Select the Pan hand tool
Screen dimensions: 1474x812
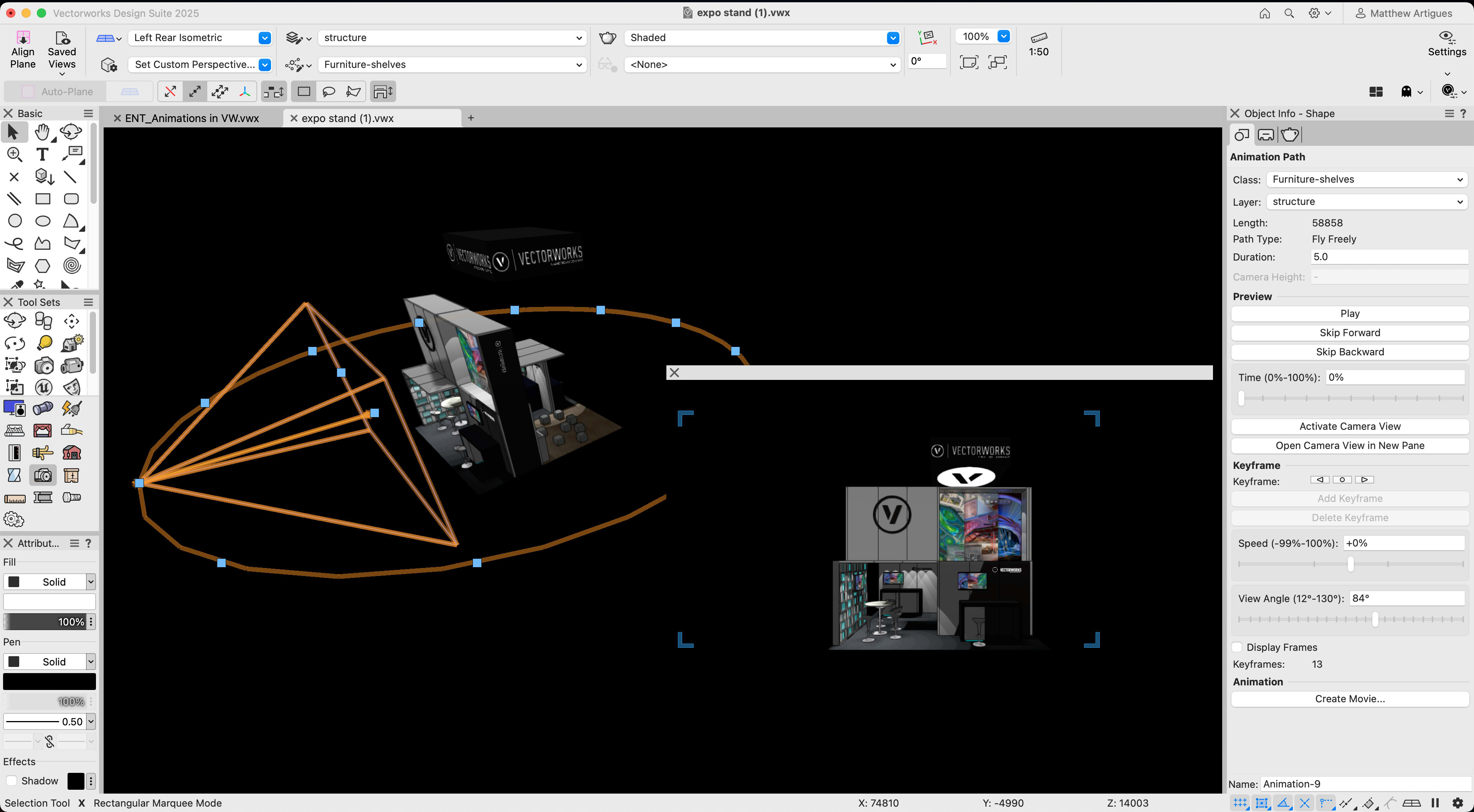42,132
